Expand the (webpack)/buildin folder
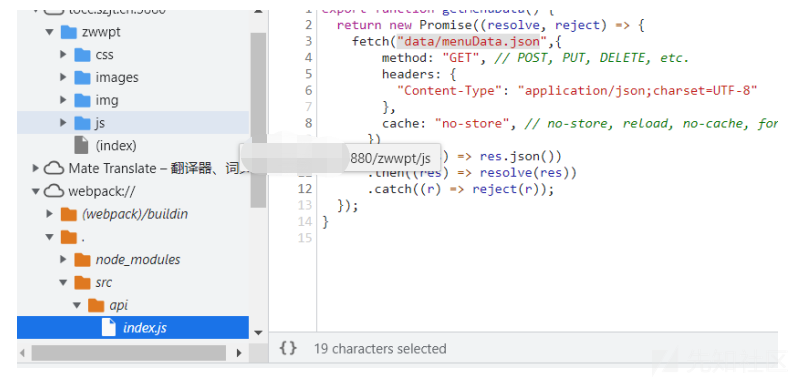The width and height of the screenshot is (804, 380). tap(49, 214)
